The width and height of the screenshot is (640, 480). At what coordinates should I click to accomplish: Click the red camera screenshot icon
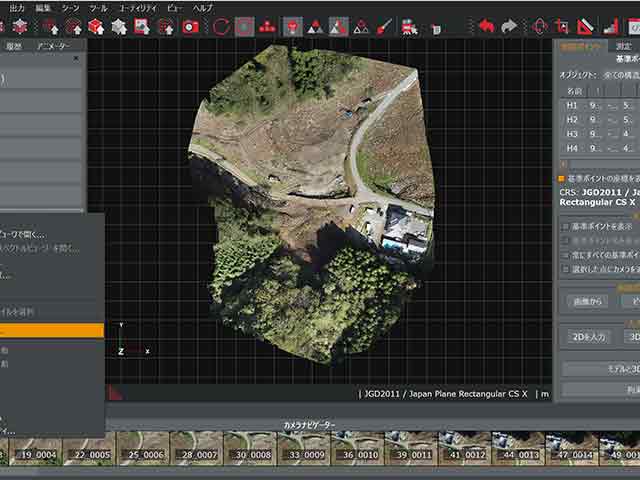[190, 27]
